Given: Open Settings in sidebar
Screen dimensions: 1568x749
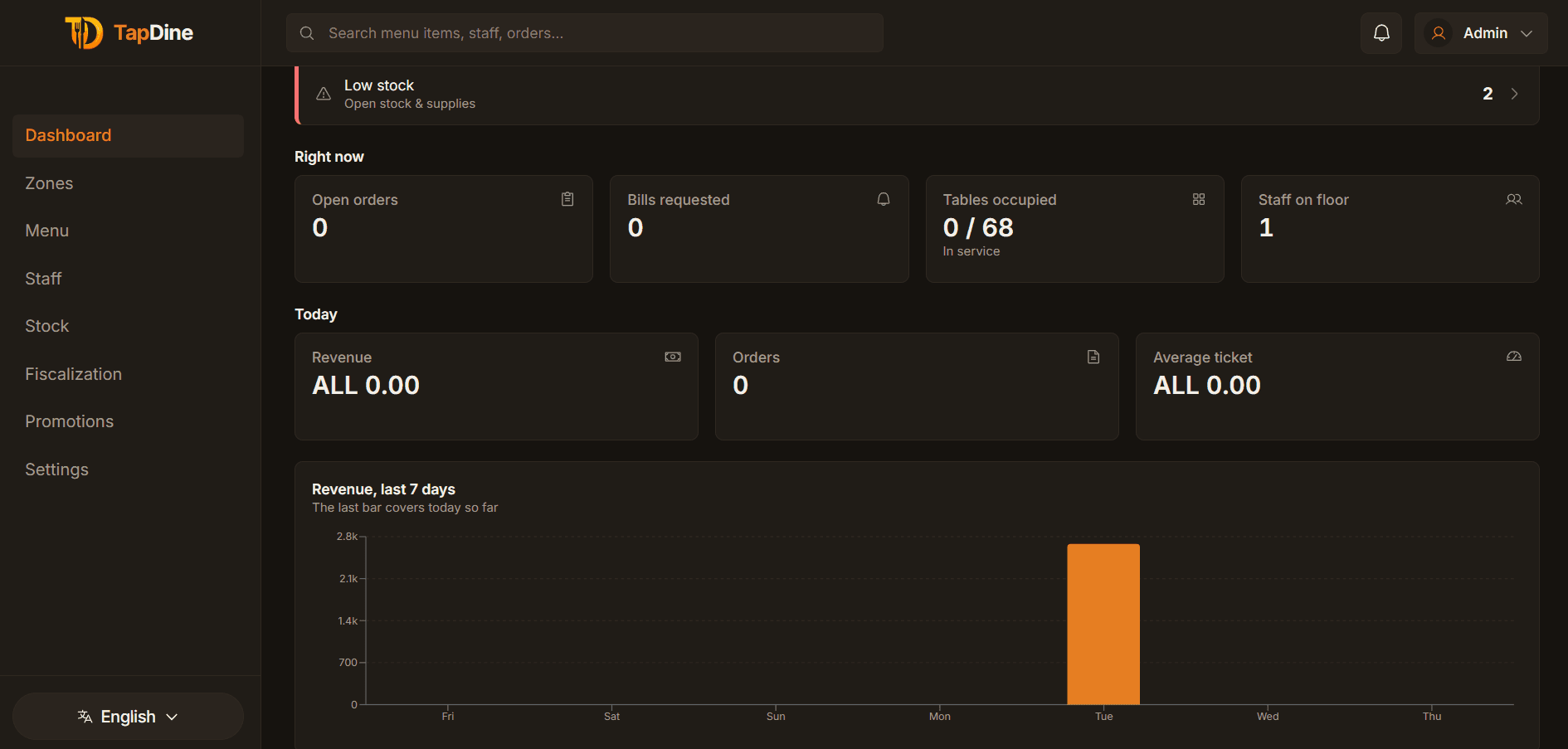Looking at the screenshot, I should pyautogui.click(x=128, y=469).
